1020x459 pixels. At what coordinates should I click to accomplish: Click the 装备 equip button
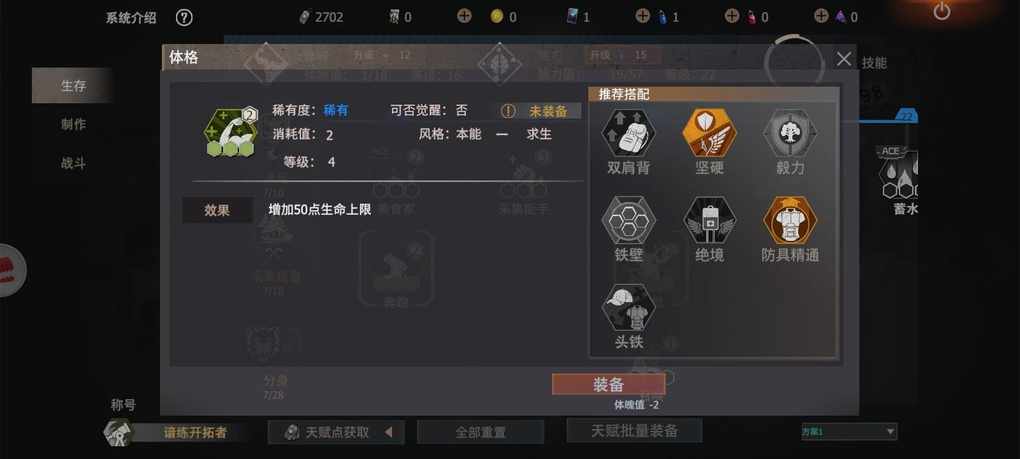click(608, 384)
